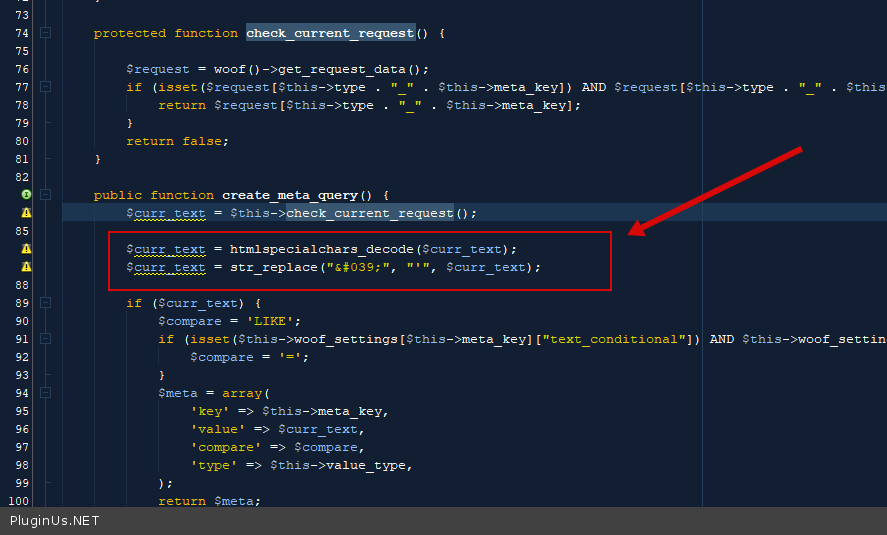Click the return false statement on line 80
The height and width of the screenshot is (535, 887).
pyautogui.click(x=177, y=141)
